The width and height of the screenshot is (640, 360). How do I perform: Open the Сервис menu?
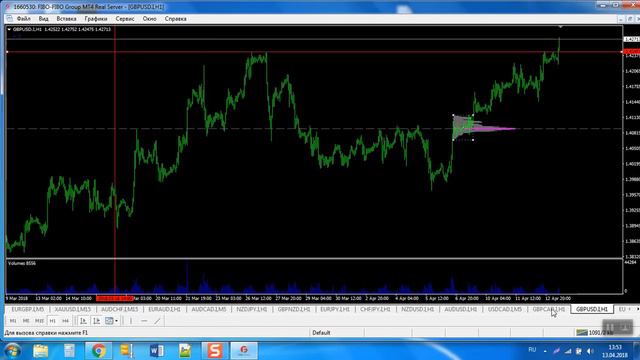click(x=125, y=19)
